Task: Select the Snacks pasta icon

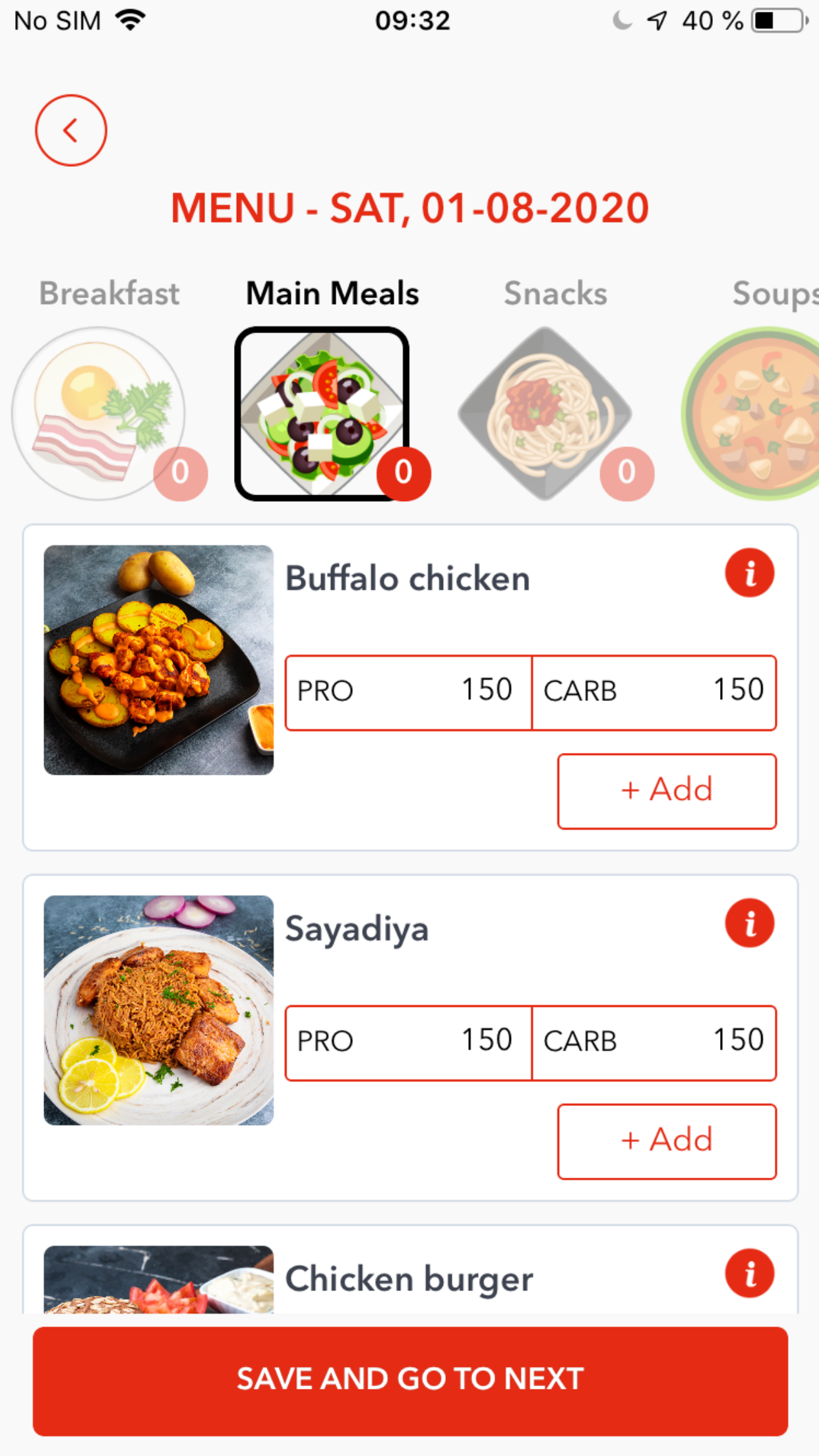Action: [x=545, y=413]
